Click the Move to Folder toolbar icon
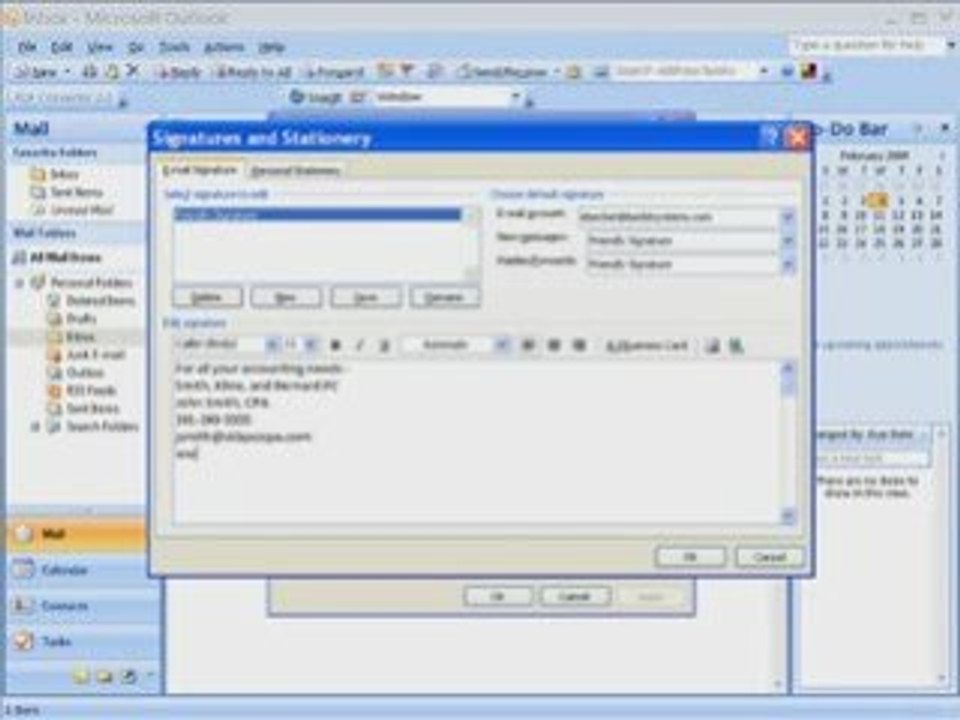Viewport: 960px width, 720px height. (111, 72)
